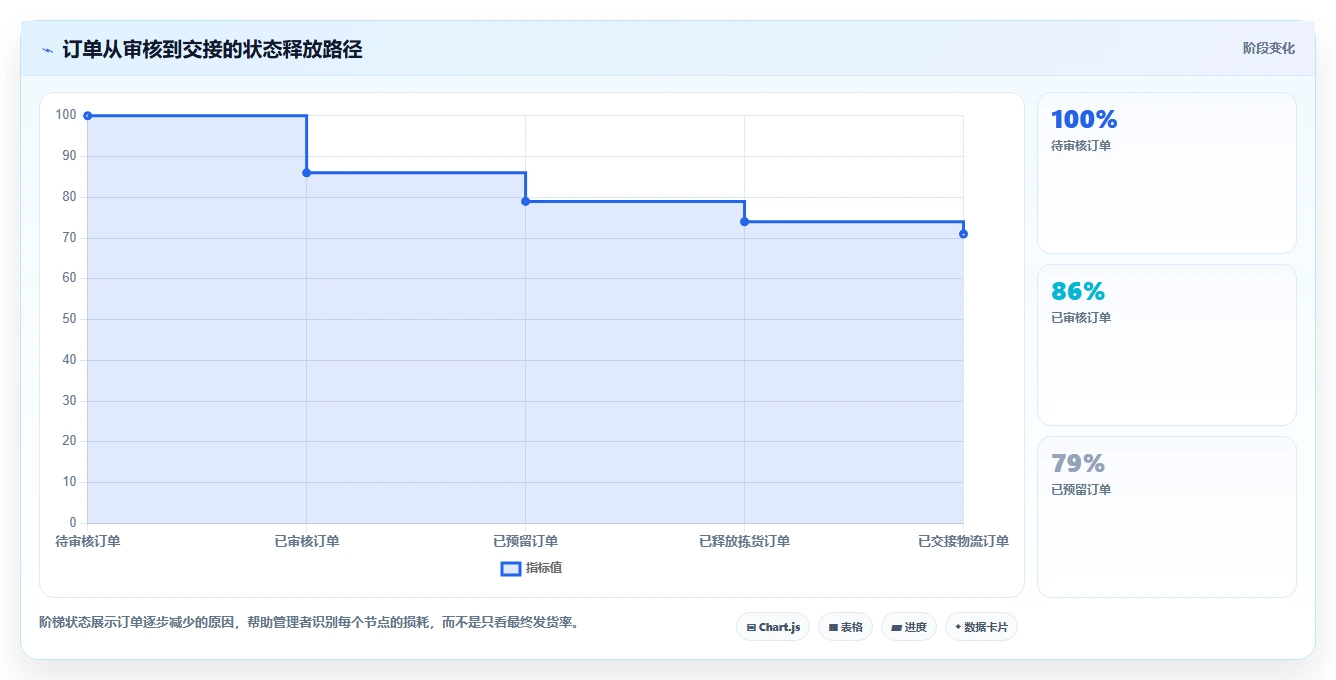Click the 已审核订单 x-axis label

tap(306, 541)
